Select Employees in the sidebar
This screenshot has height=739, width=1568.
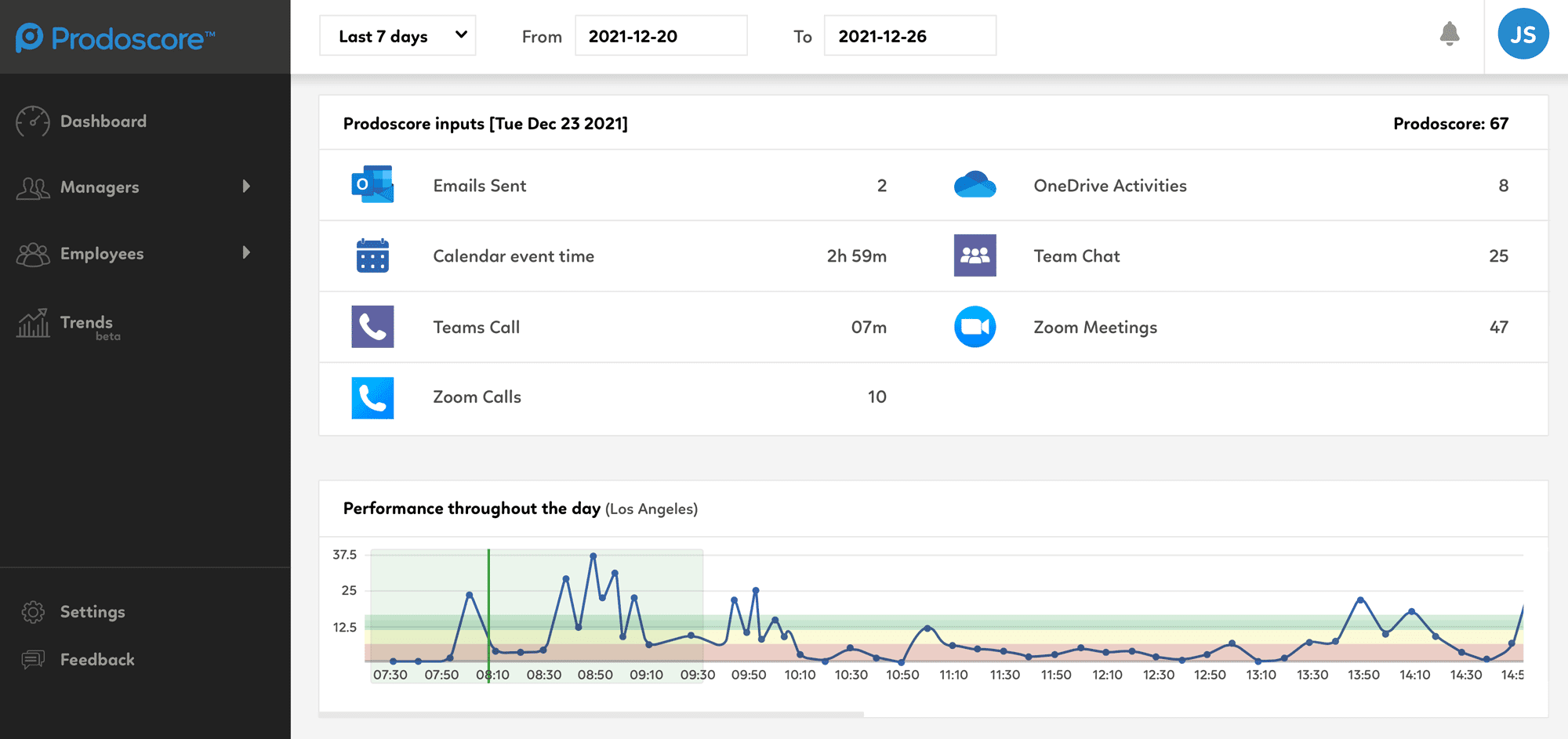pyautogui.click(x=102, y=254)
